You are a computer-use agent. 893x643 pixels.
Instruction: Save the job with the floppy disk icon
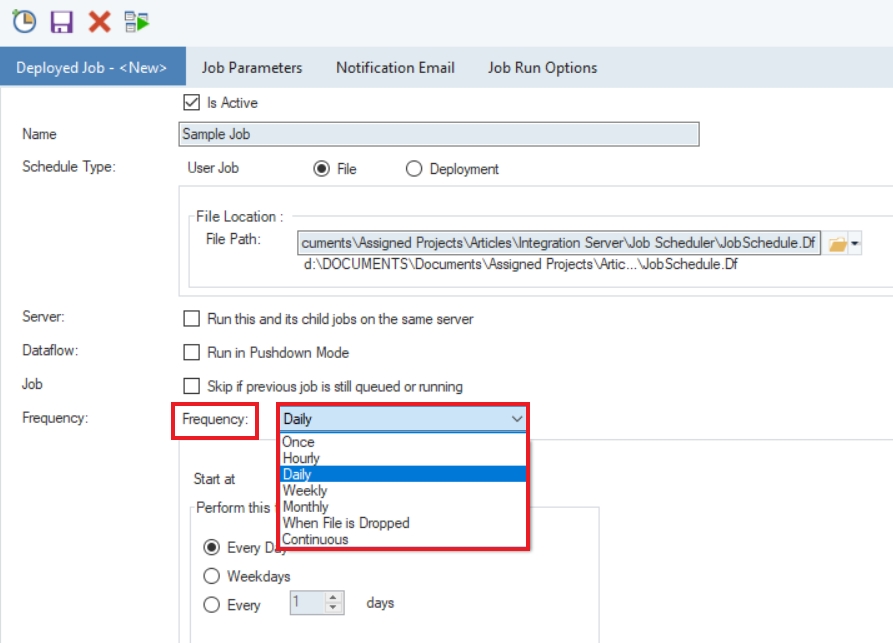click(x=62, y=21)
